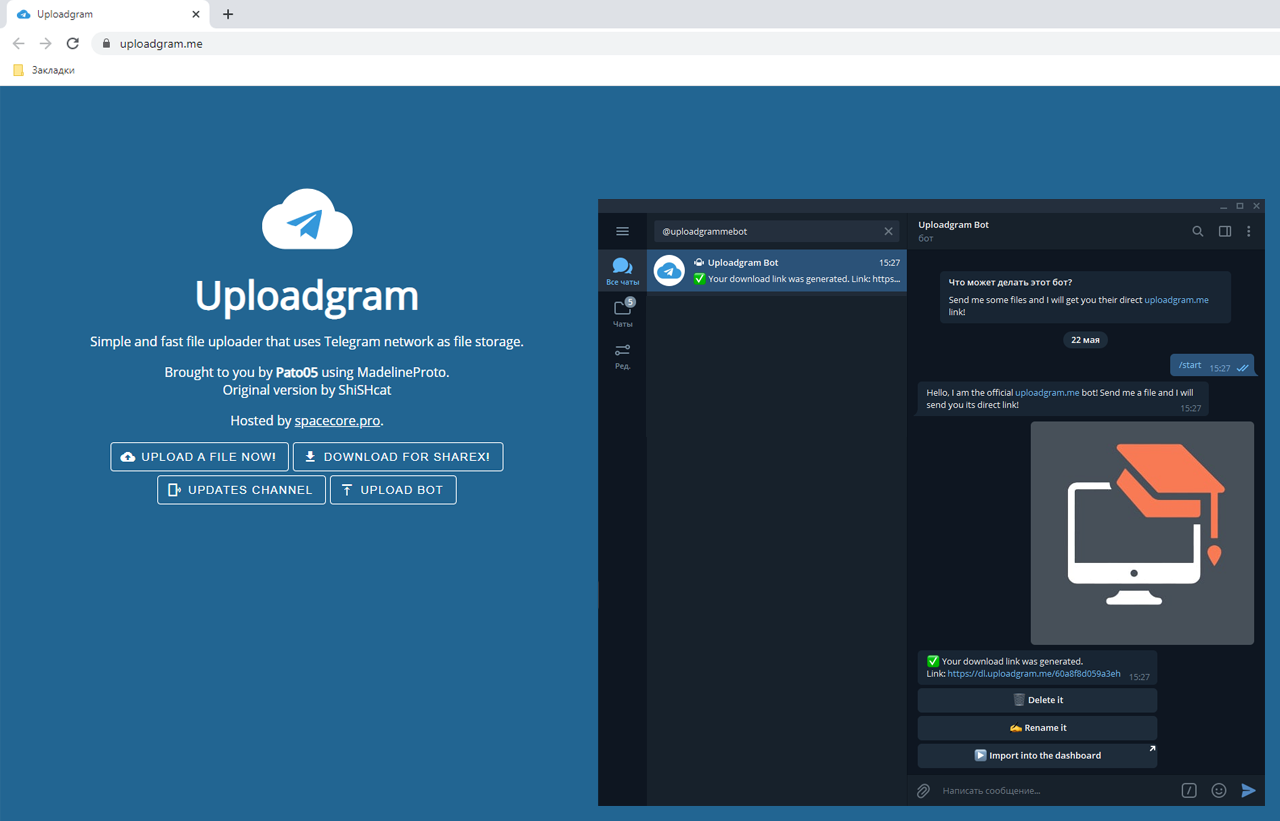The width and height of the screenshot is (1280, 821).
Task: Select the Uploadgram Bot chat entry
Action: coord(777,271)
